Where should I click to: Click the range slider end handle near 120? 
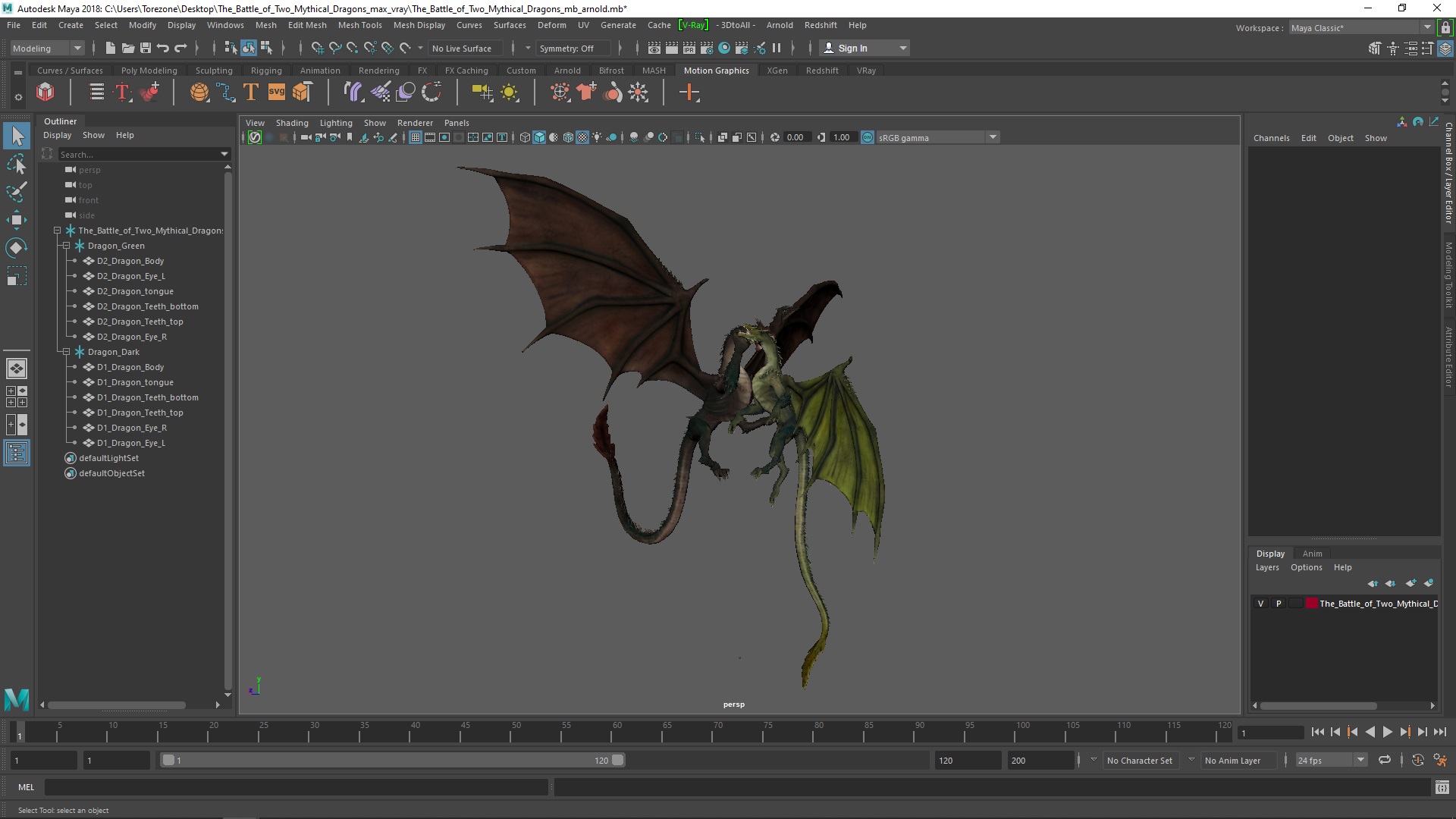tap(618, 760)
